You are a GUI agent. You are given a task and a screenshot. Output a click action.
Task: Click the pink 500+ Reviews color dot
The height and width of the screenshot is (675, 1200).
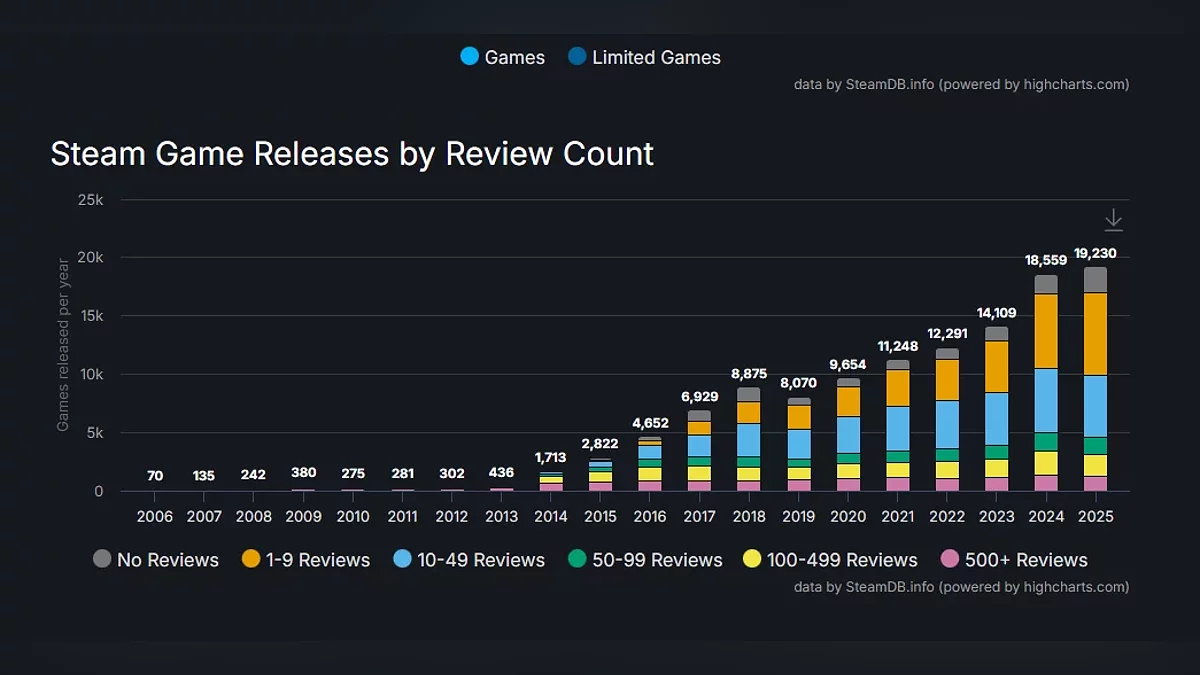[949, 559]
